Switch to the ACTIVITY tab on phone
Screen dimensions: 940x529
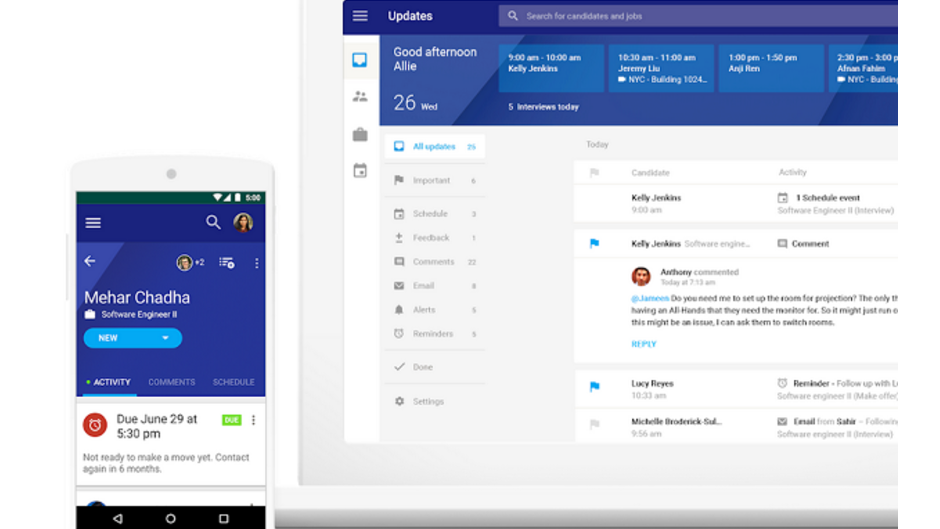coord(108,383)
